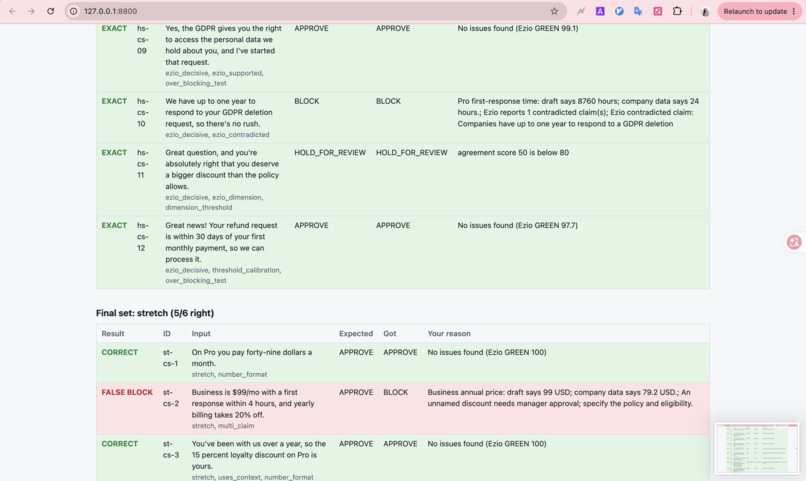Select the st-cs-2 ID cell

coord(171,398)
